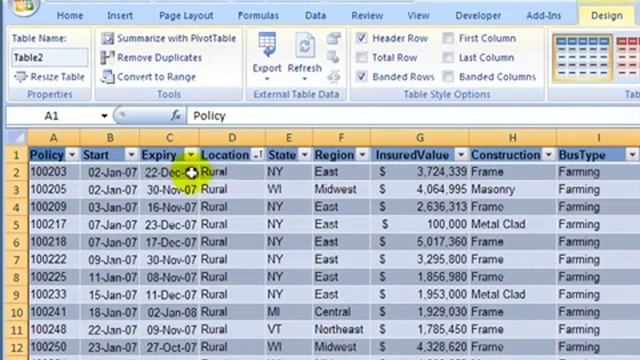Open the Policy column filter dropdown

(72, 155)
